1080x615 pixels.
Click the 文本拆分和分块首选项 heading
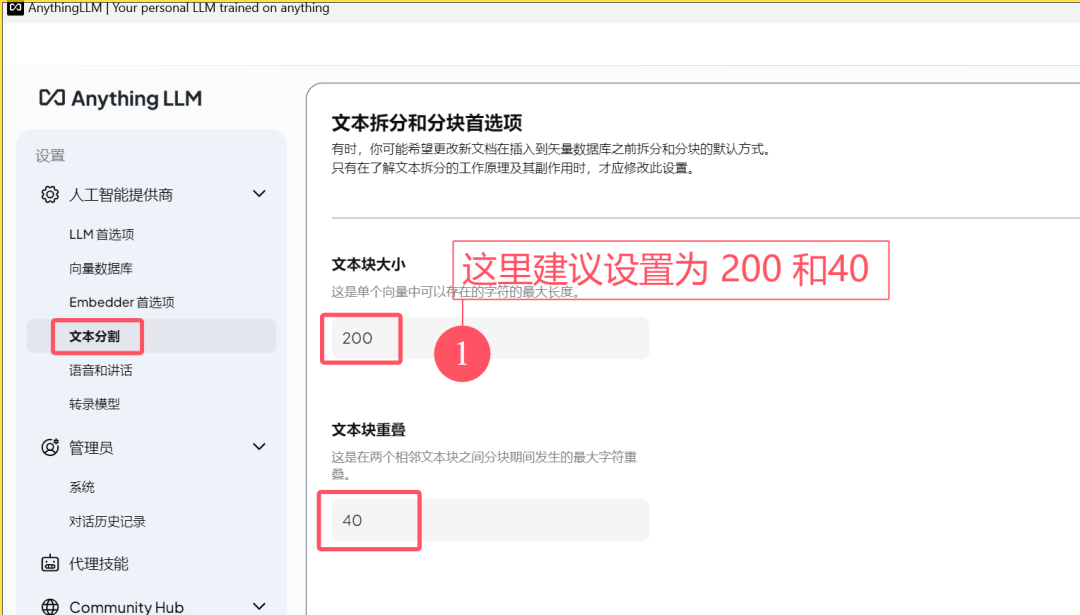click(x=427, y=123)
